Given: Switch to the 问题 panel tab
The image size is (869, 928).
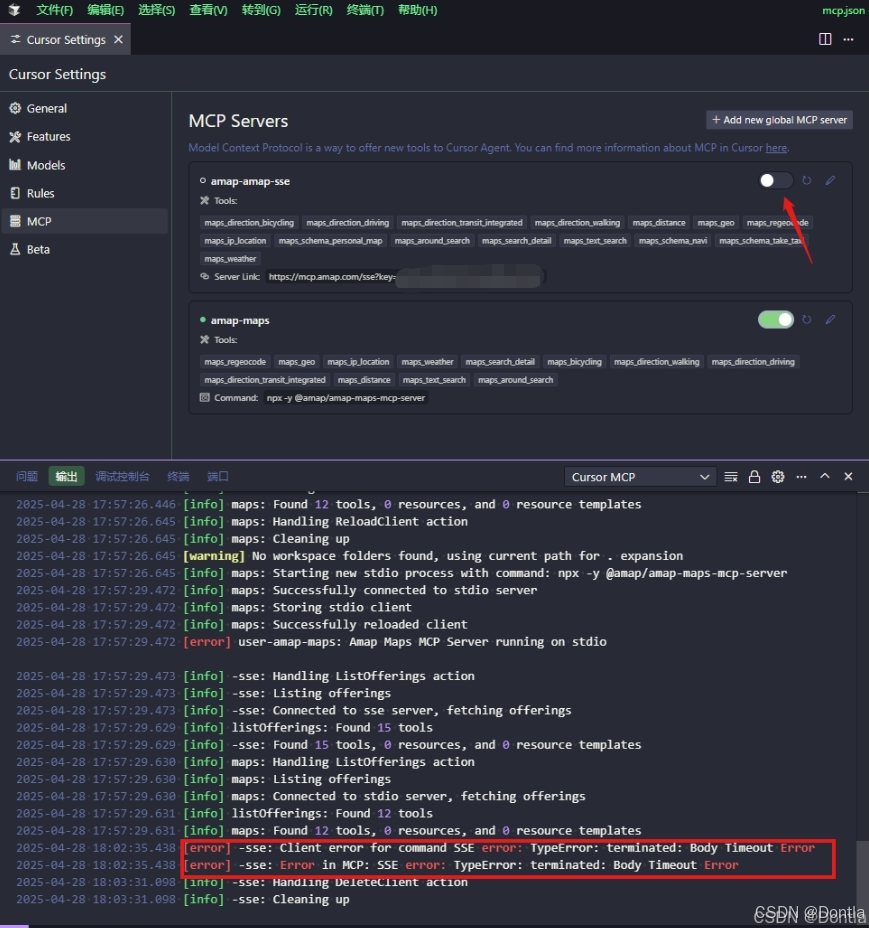Looking at the screenshot, I should tap(27, 476).
